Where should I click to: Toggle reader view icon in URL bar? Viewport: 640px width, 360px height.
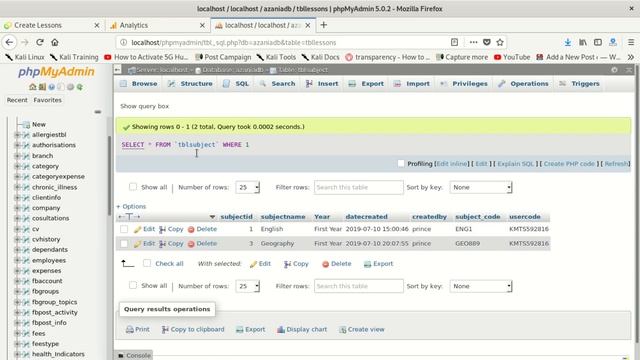[454, 42]
